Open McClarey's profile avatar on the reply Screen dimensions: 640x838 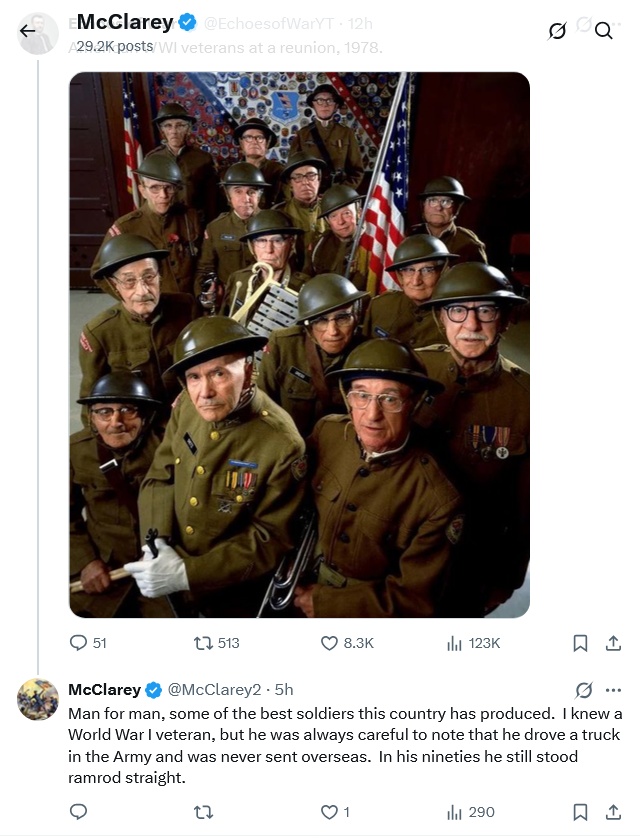coord(37,699)
